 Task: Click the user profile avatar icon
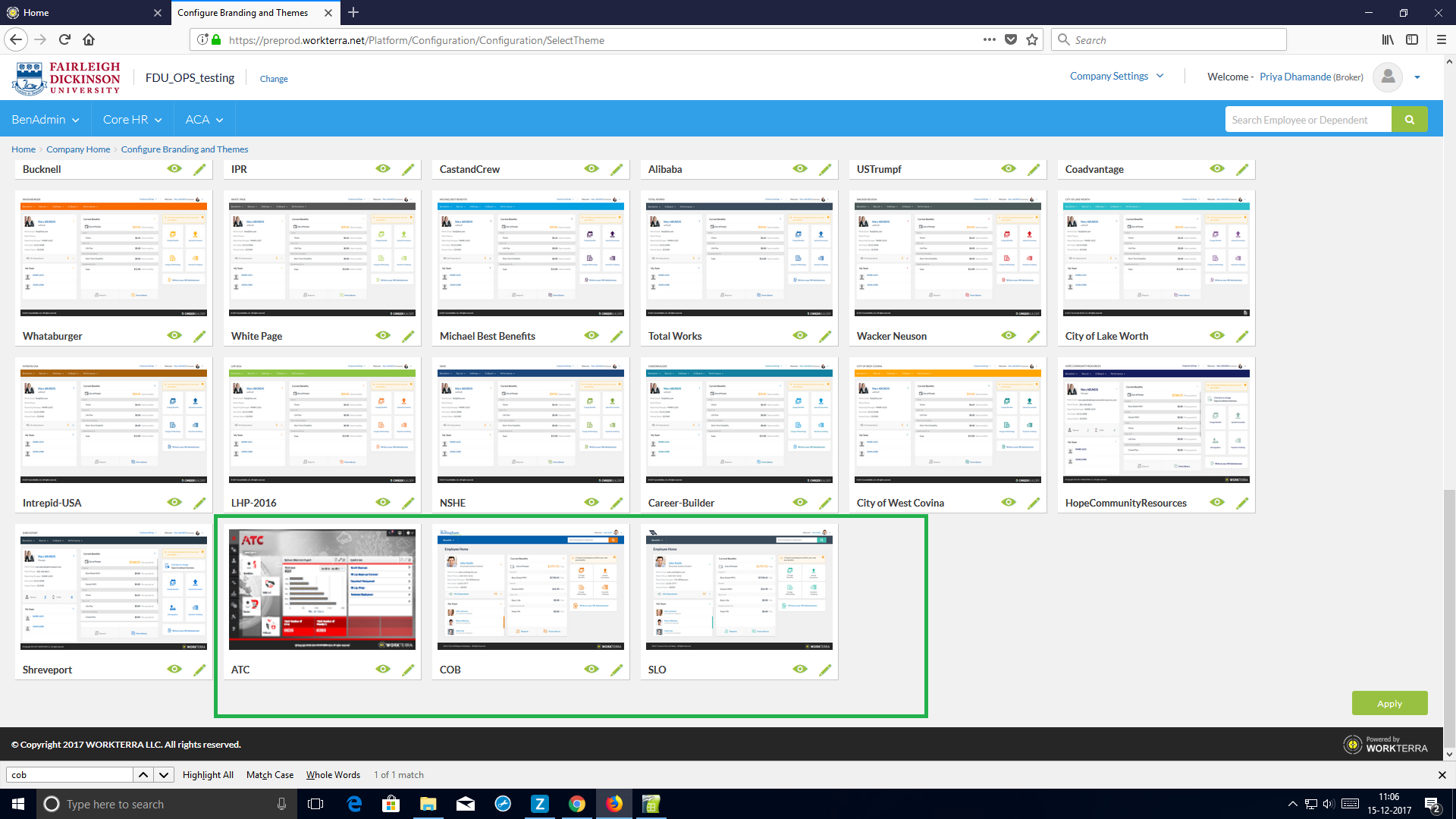(x=1388, y=77)
